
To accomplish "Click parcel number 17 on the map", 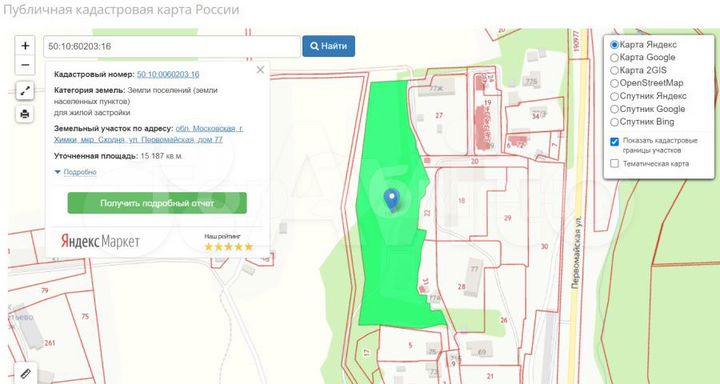I will [366, 353].
